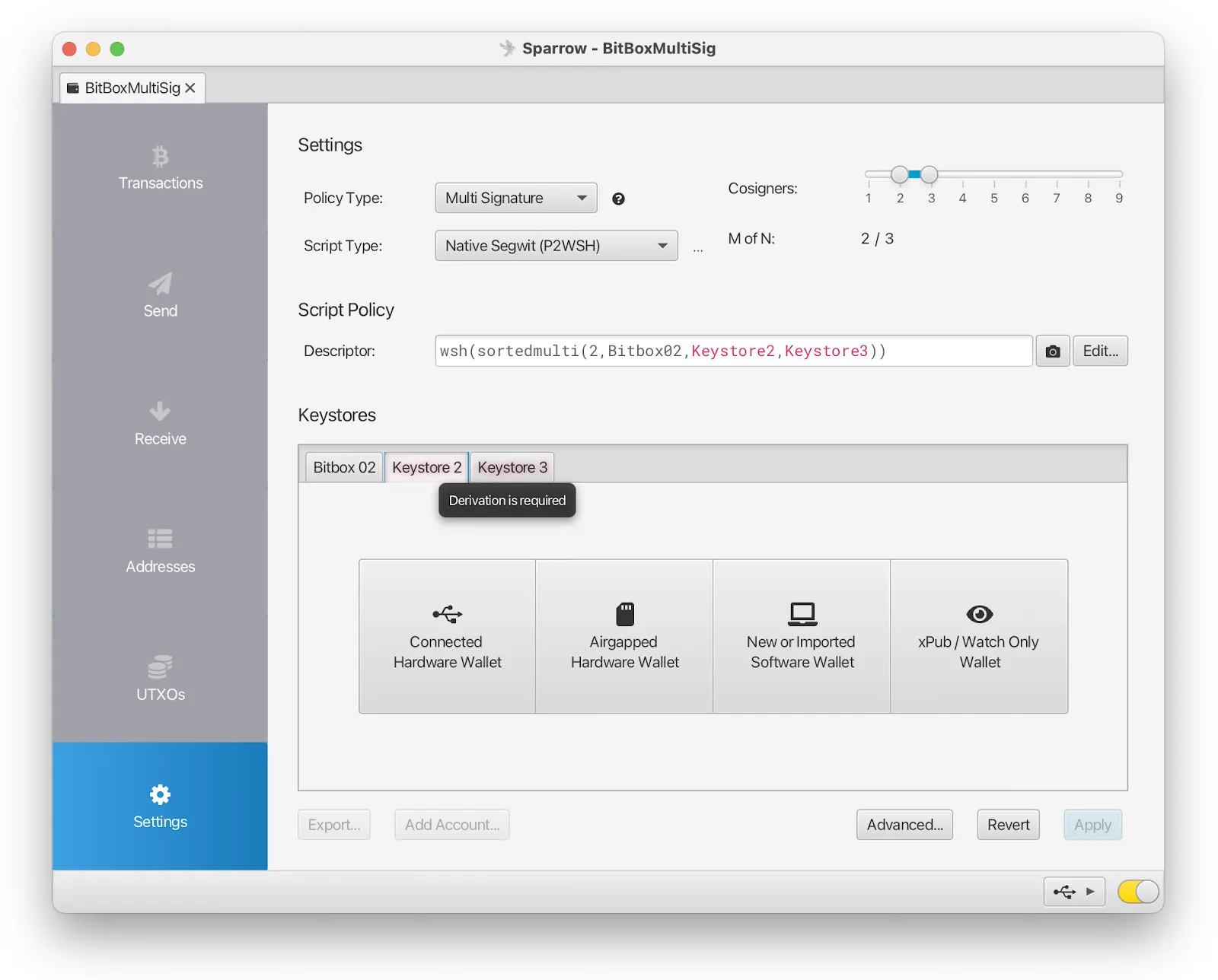Viewport: 1218px width, 980px height.
Task: Switch to the Keystore 2 tab
Action: [426, 467]
